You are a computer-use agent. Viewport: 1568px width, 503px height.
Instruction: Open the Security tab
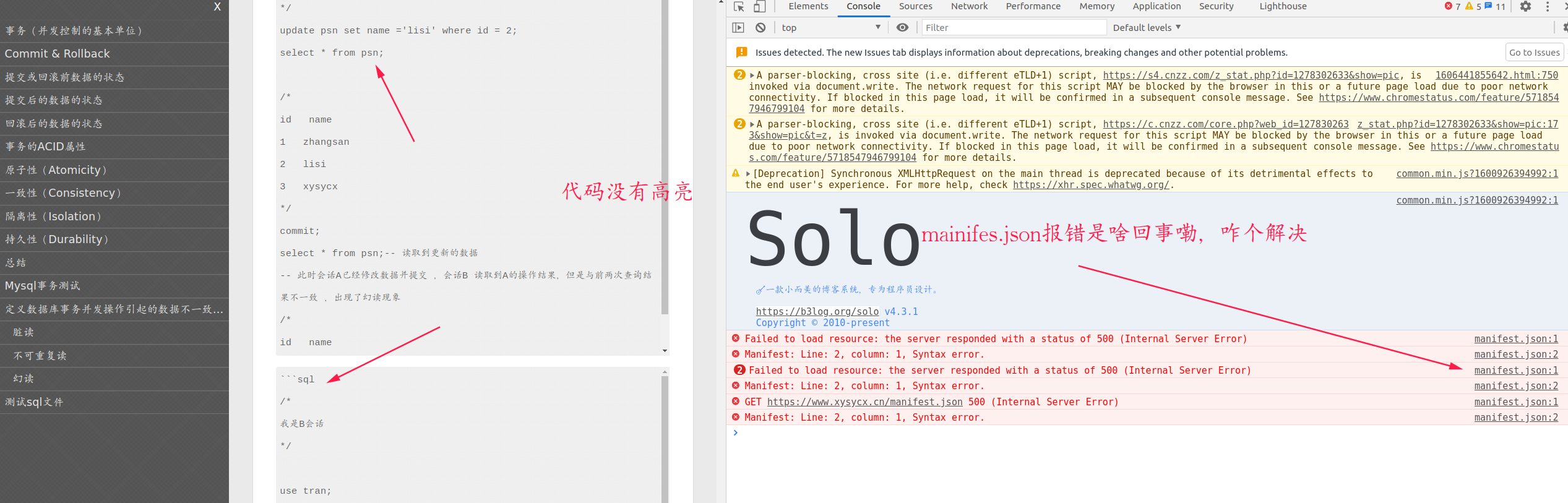[1216, 6]
